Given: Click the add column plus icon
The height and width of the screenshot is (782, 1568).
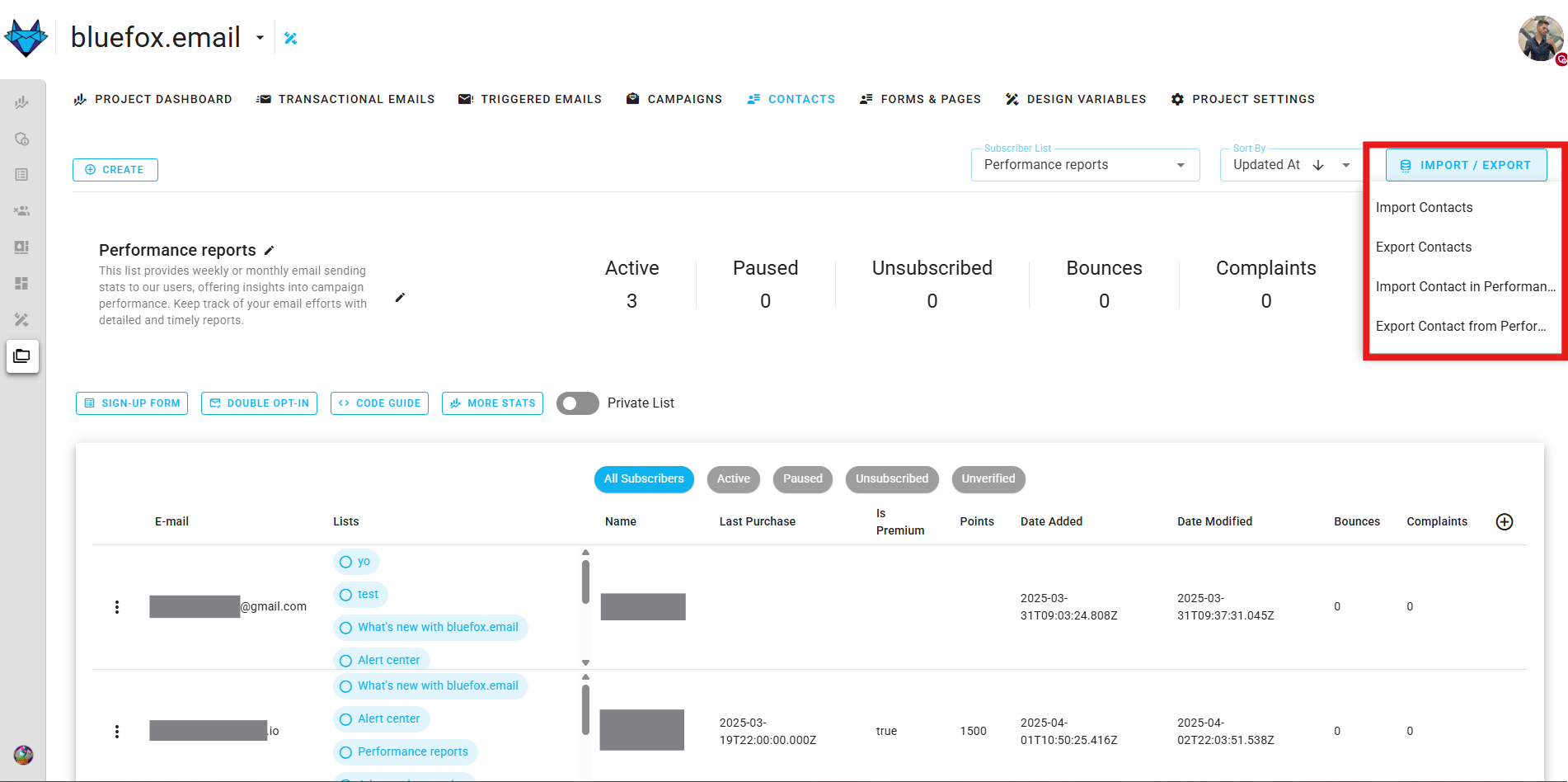Looking at the screenshot, I should click(x=1505, y=522).
